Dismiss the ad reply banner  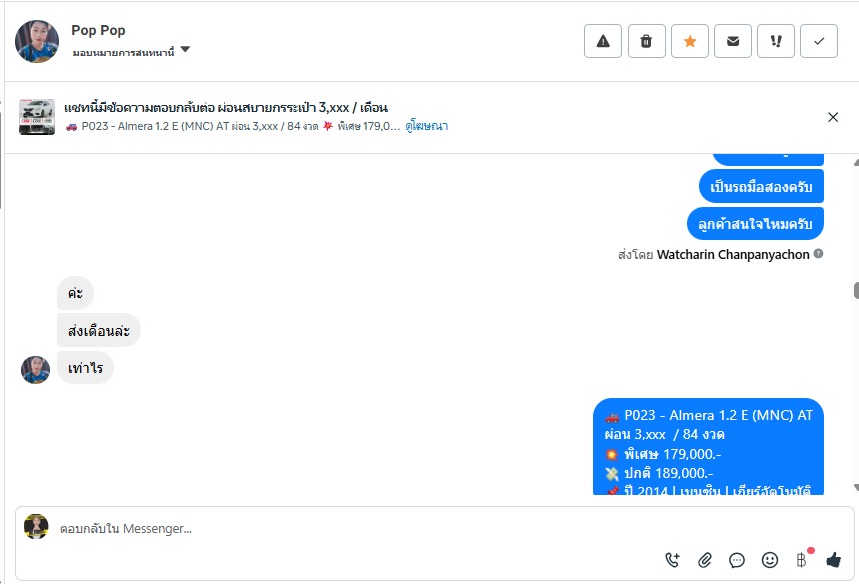tap(833, 117)
